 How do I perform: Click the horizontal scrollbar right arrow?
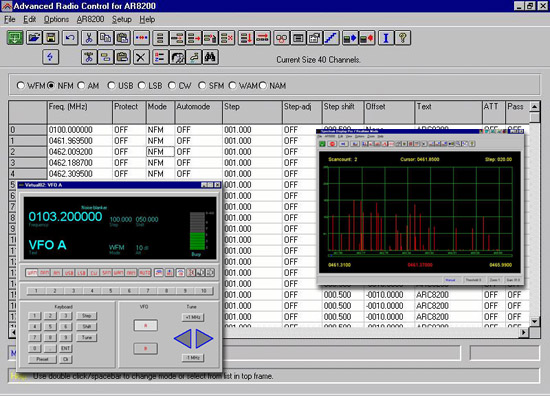524,332
